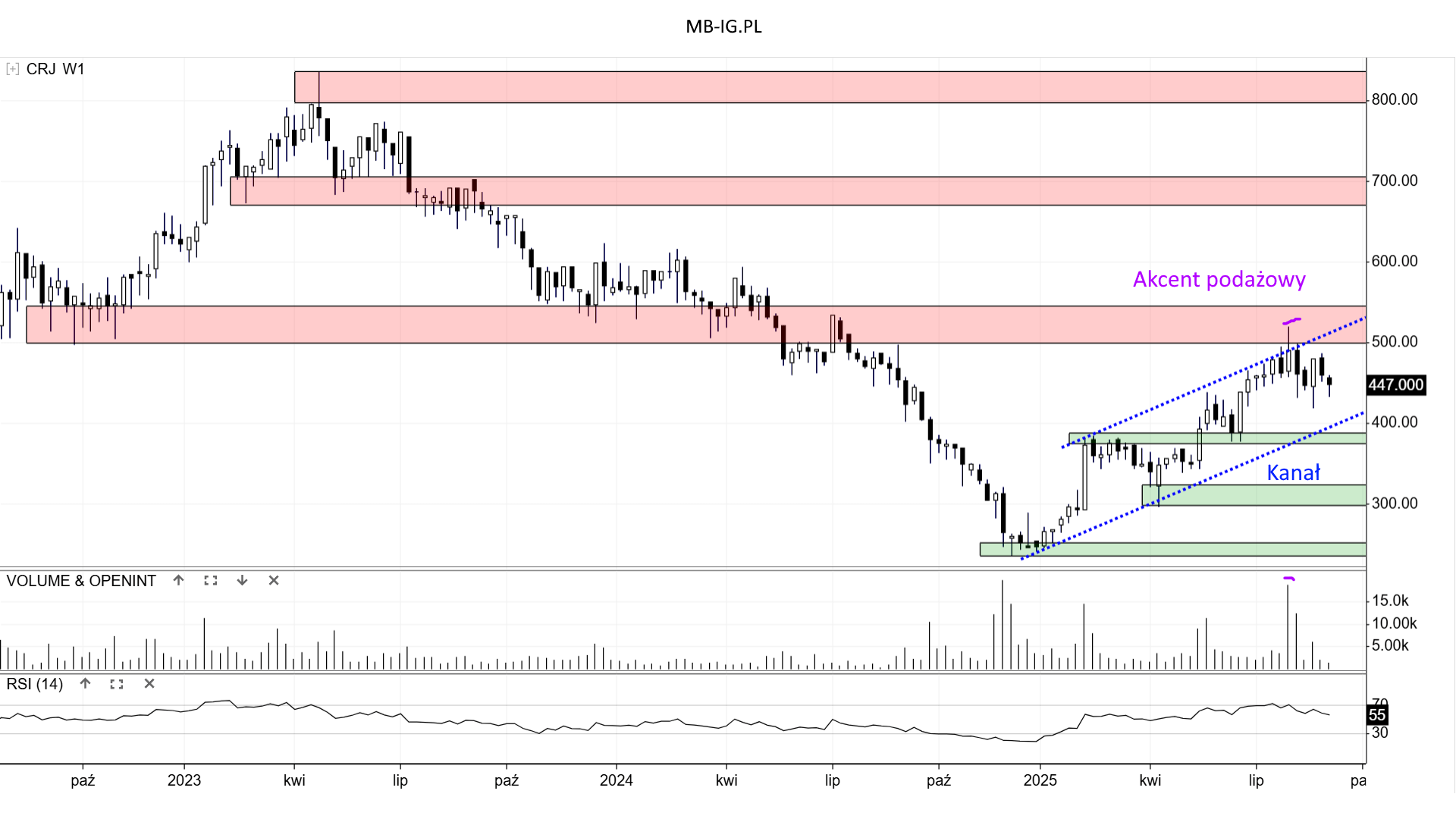Select the 'Akcent podażowy' text annotation
Viewport: 1456px width, 819px height.
[x=1219, y=280]
